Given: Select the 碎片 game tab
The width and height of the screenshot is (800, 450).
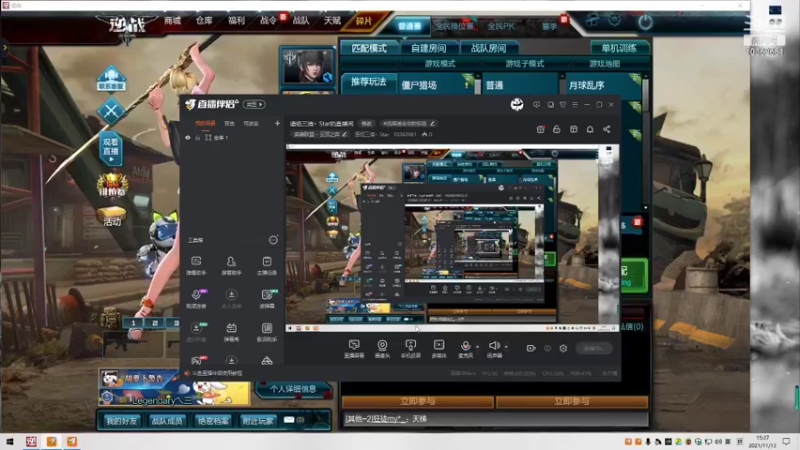Looking at the screenshot, I should (364, 21).
